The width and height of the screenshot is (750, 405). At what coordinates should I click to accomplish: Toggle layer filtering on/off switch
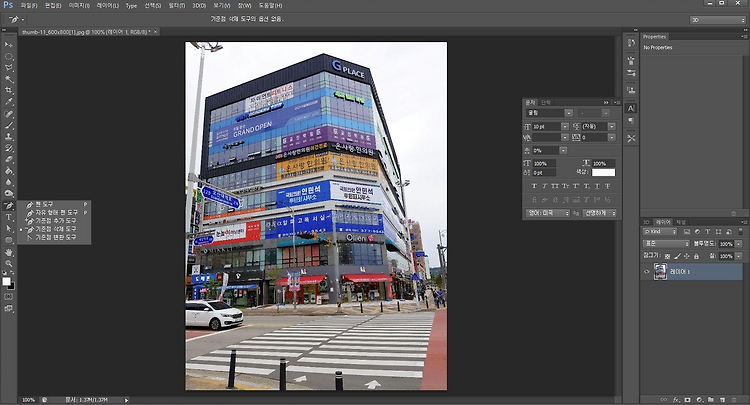pyautogui.click(x=742, y=231)
